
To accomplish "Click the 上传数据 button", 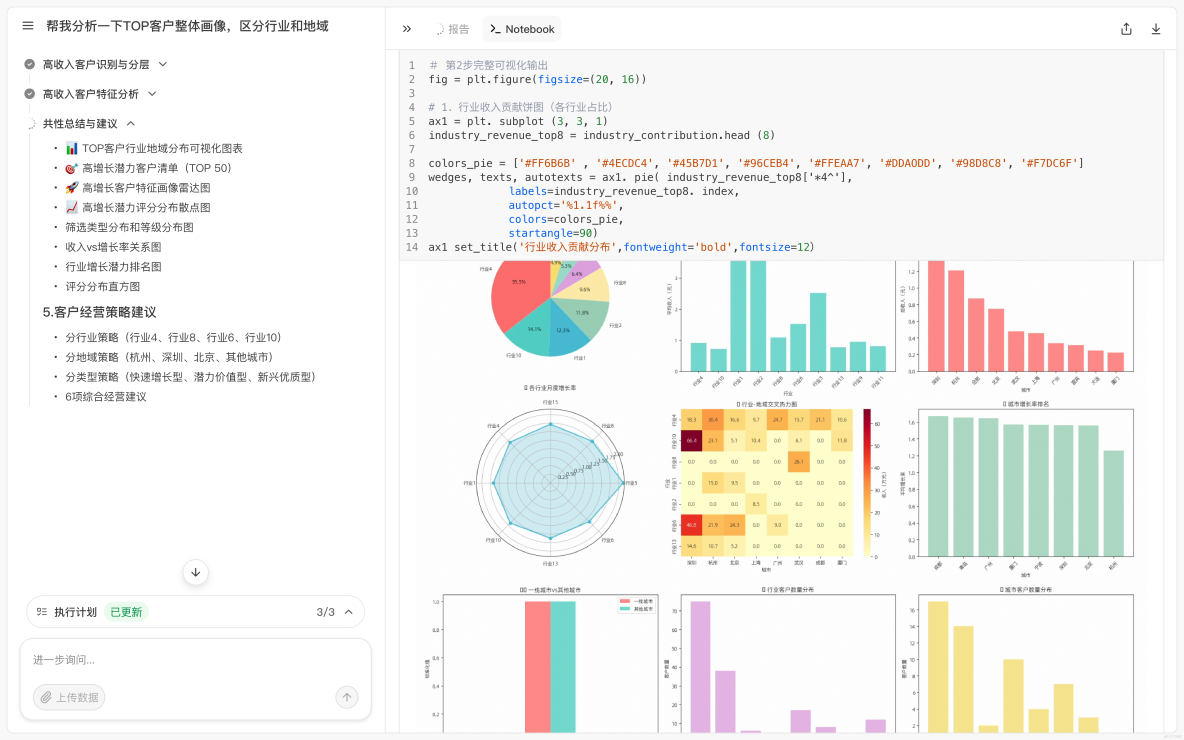I will tap(68, 697).
